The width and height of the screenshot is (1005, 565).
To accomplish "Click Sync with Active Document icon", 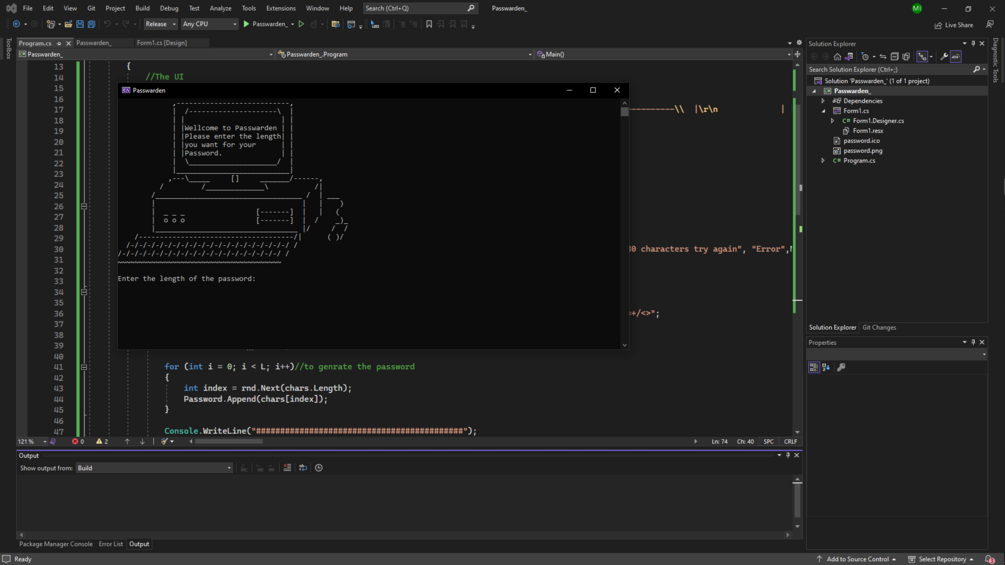I will pyautogui.click(x=883, y=56).
